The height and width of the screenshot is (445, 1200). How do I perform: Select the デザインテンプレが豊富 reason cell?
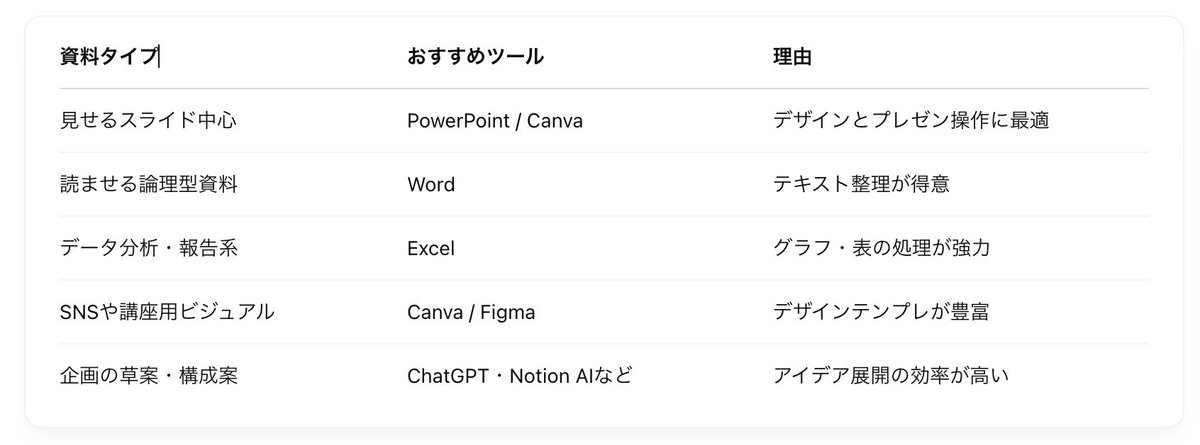click(x=881, y=312)
